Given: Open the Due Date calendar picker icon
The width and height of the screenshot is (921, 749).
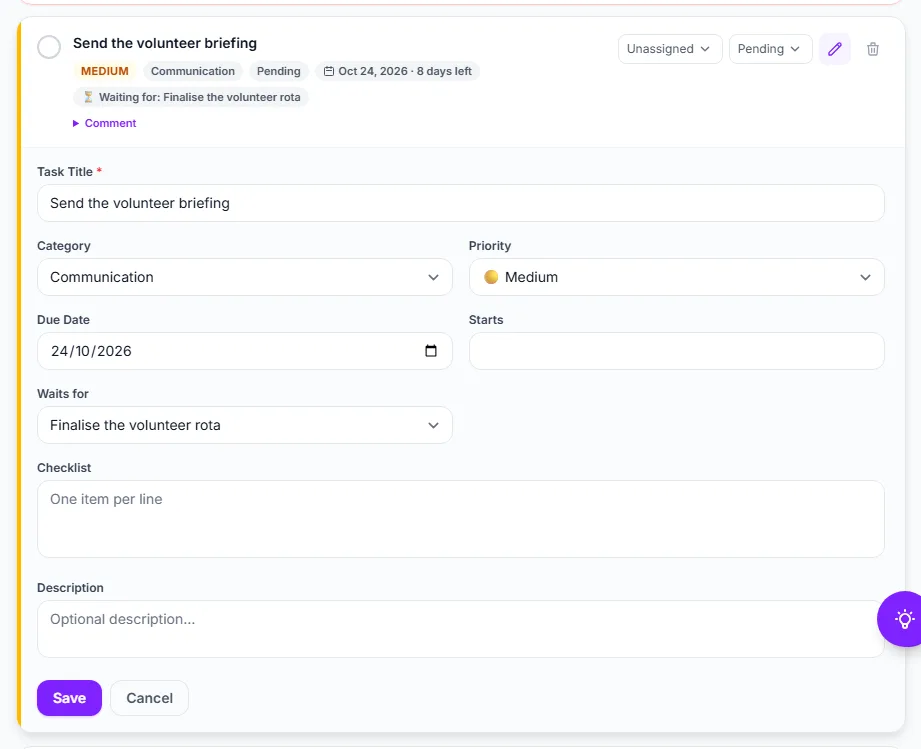Looking at the screenshot, I should point(431,351).
